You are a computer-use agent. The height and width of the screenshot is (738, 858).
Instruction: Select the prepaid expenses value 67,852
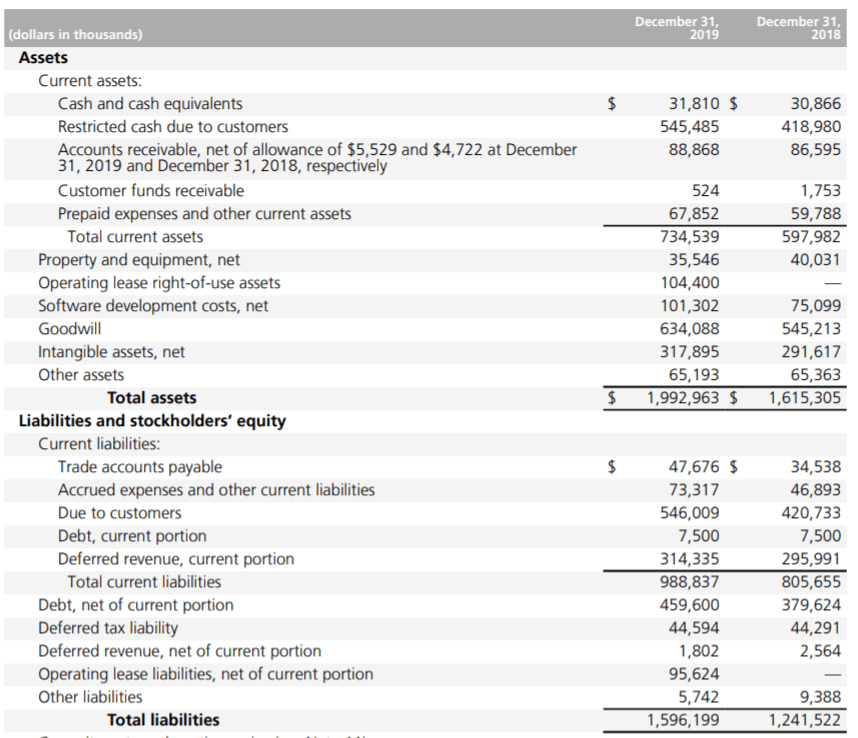coord(694,213)
